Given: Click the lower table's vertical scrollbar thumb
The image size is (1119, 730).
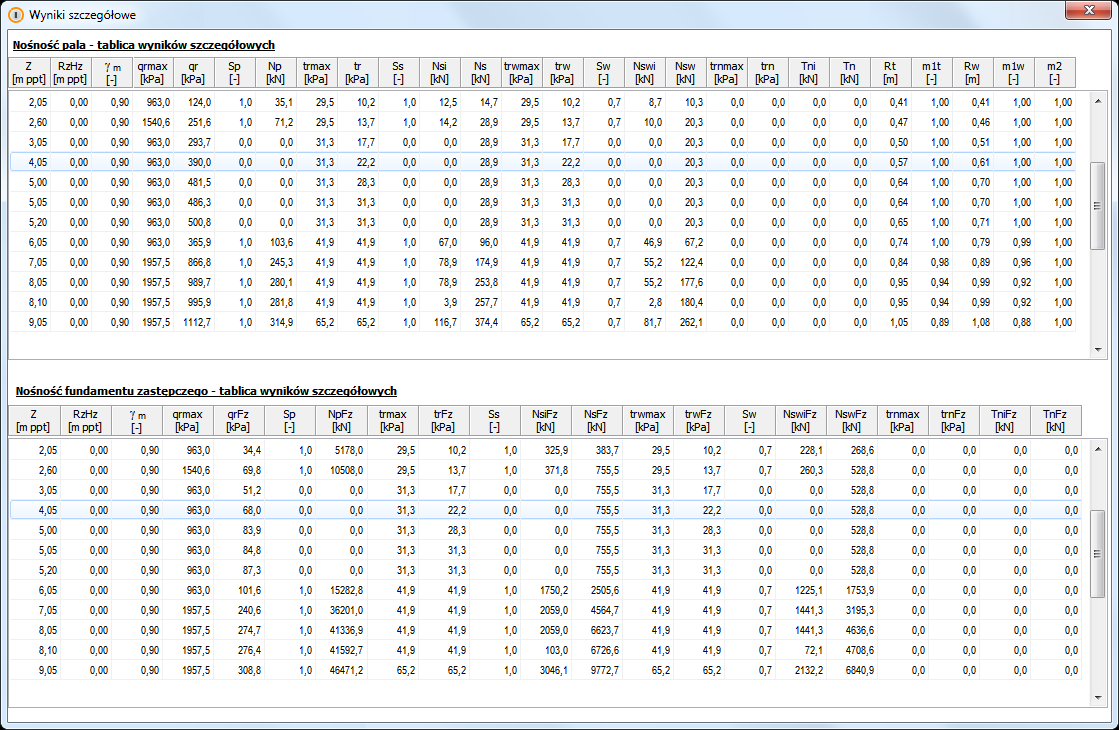Looking at the screenshot, I should (x=1096, y=552).
